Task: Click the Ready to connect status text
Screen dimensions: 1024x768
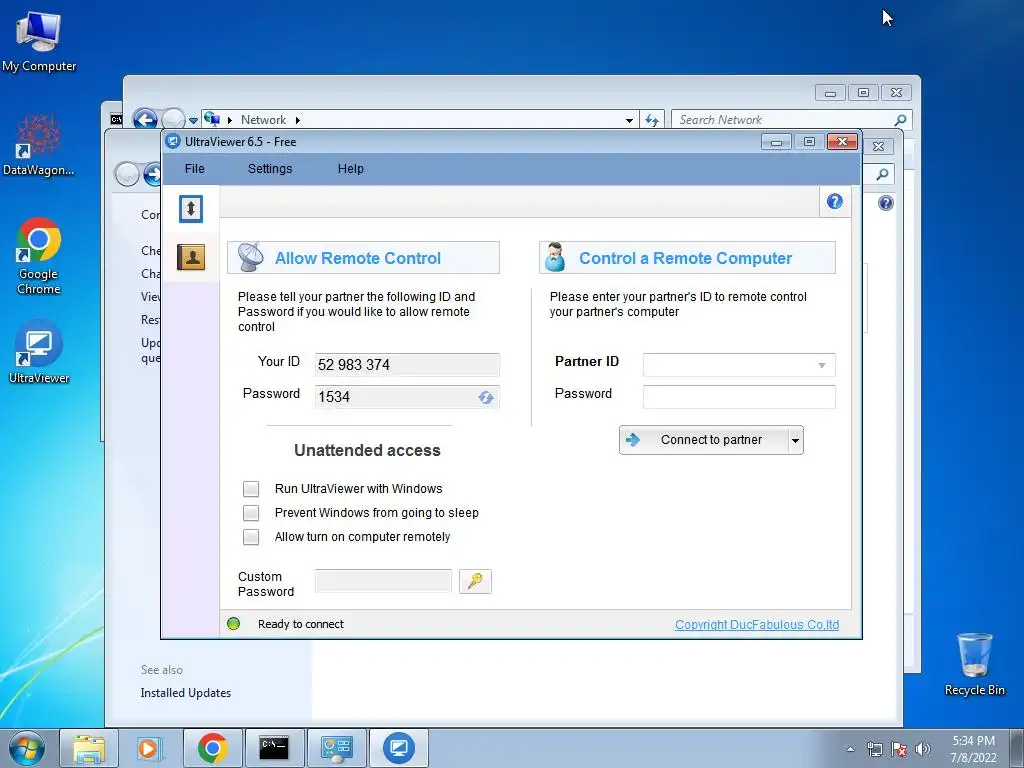Action: 300,624
